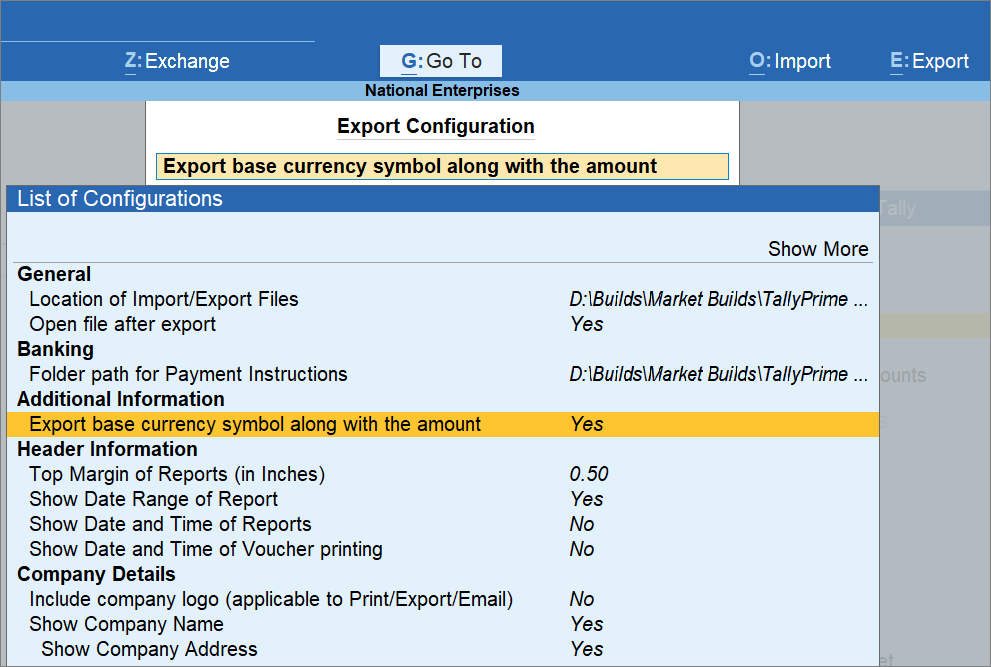The image size is (991, 667).
Task: Select Show Company Name option
Action: [x=442, y=624]
